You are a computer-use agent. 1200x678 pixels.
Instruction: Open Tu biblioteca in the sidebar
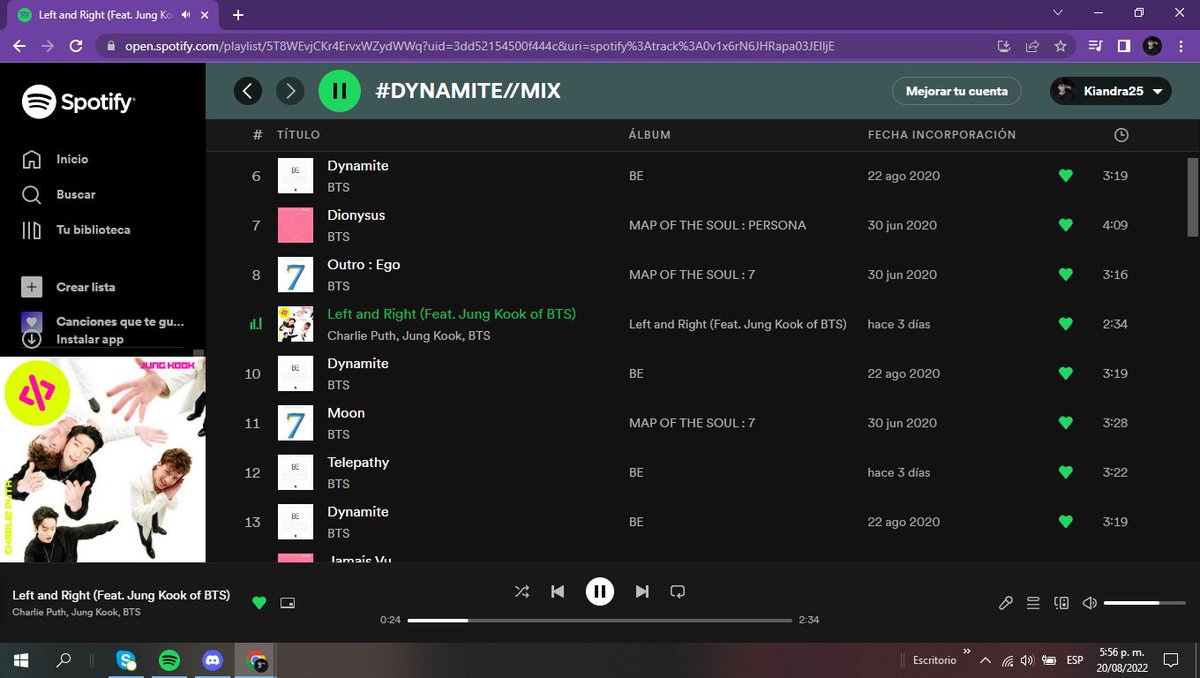point(76,230)
